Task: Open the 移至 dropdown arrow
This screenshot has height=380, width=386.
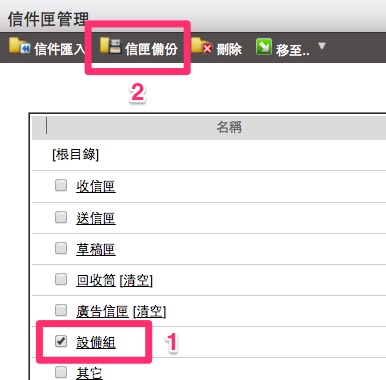Action: point(322,46)
